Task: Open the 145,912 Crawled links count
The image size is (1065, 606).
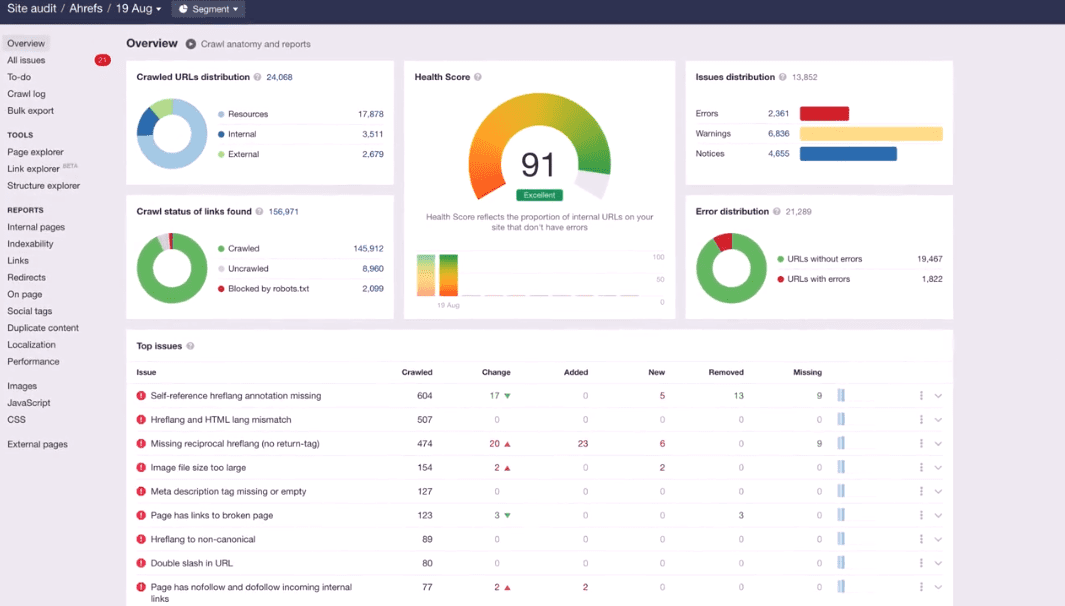Action: (x=368, y=249)
